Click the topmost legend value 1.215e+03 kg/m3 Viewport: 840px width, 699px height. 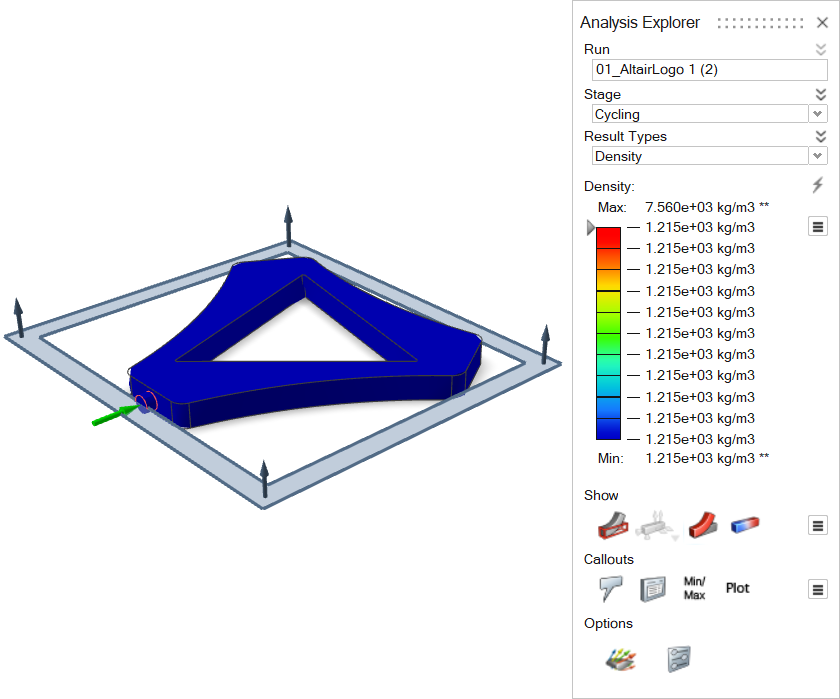700,228
